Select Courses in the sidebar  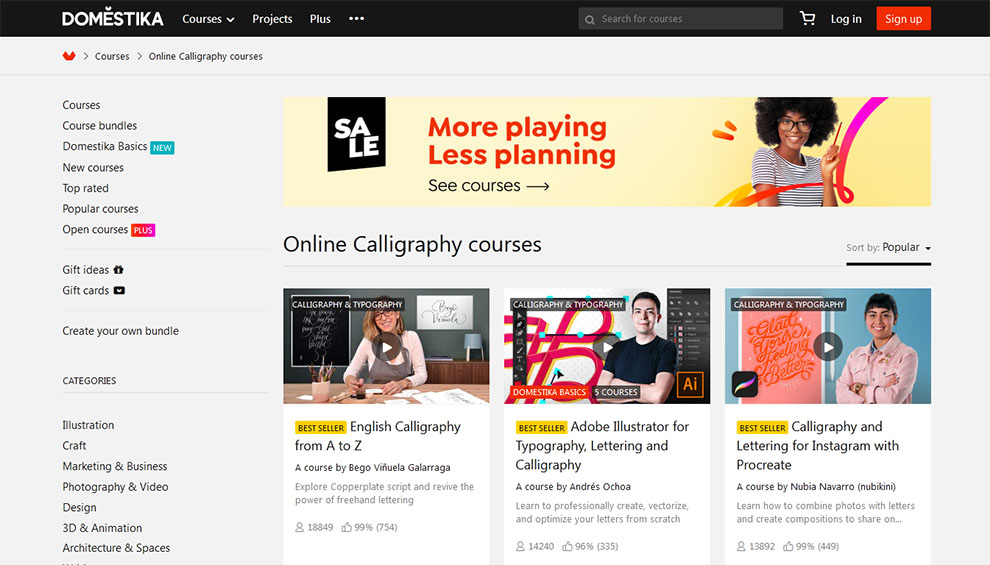click(81, 105)
